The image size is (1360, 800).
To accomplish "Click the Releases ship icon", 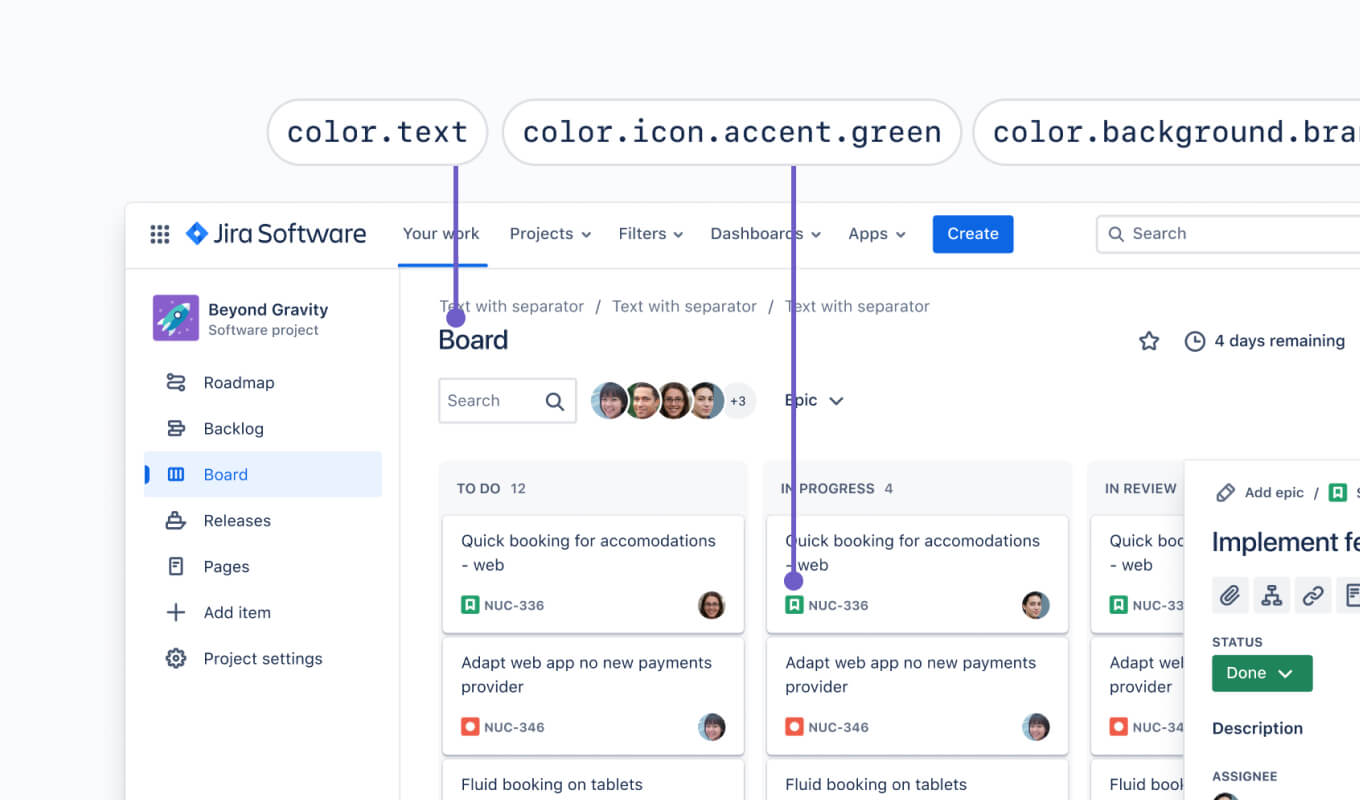I will click(174, 520).
